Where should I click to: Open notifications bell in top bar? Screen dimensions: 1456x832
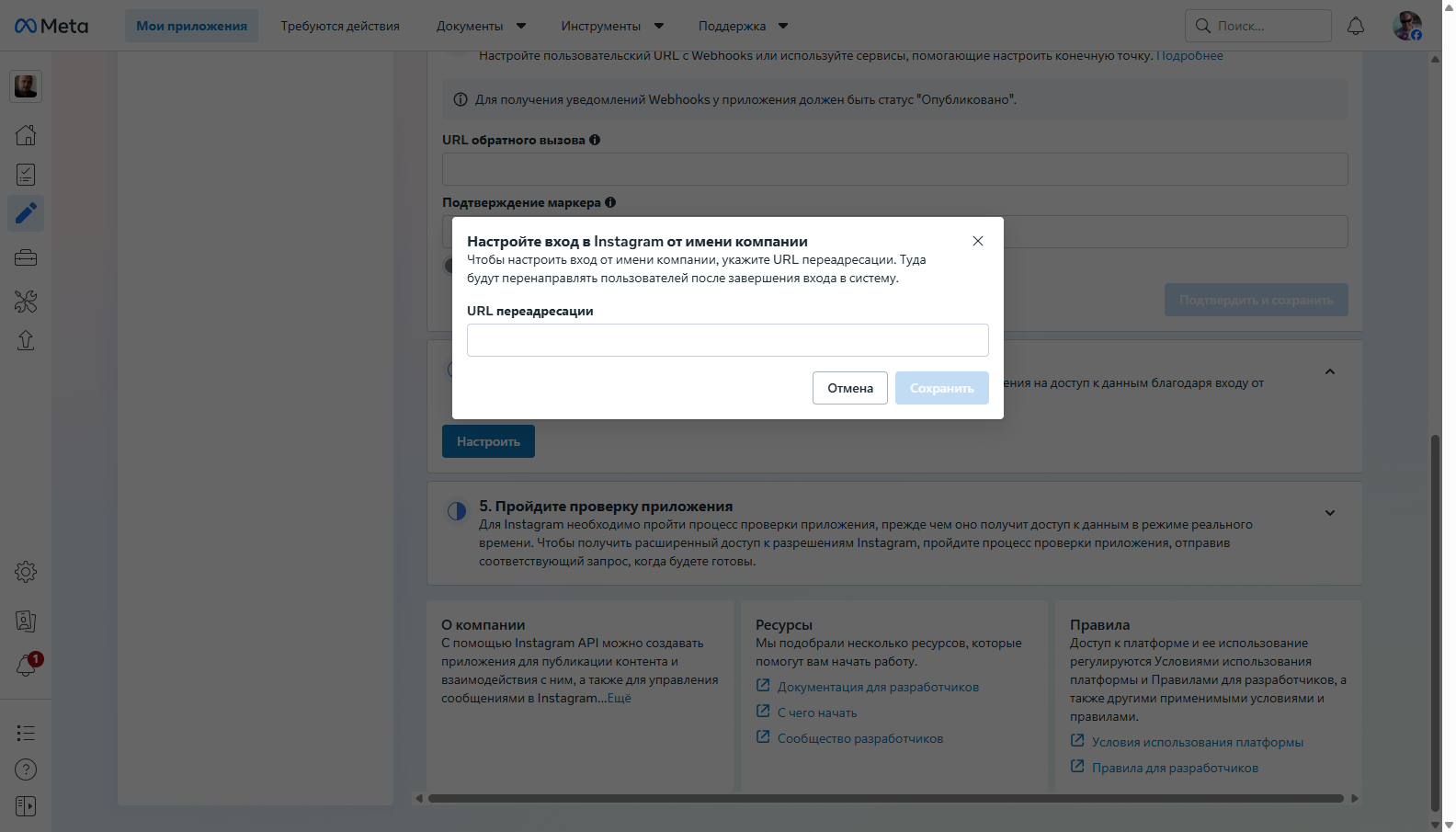(1356, 26)
